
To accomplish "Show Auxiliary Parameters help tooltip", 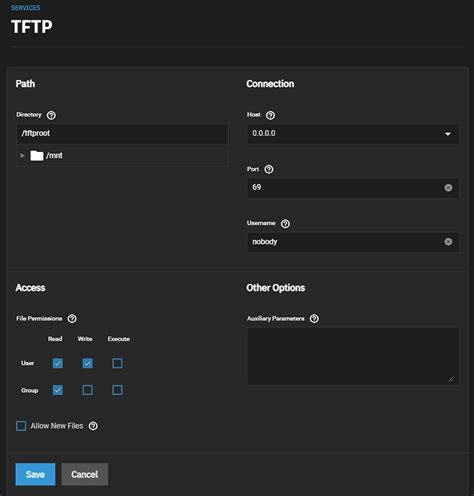I will point(314,319).
